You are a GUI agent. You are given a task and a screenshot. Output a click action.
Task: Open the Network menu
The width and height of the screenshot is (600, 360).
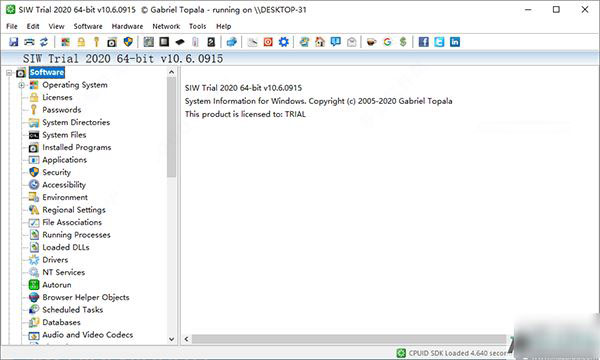(166, 26)
